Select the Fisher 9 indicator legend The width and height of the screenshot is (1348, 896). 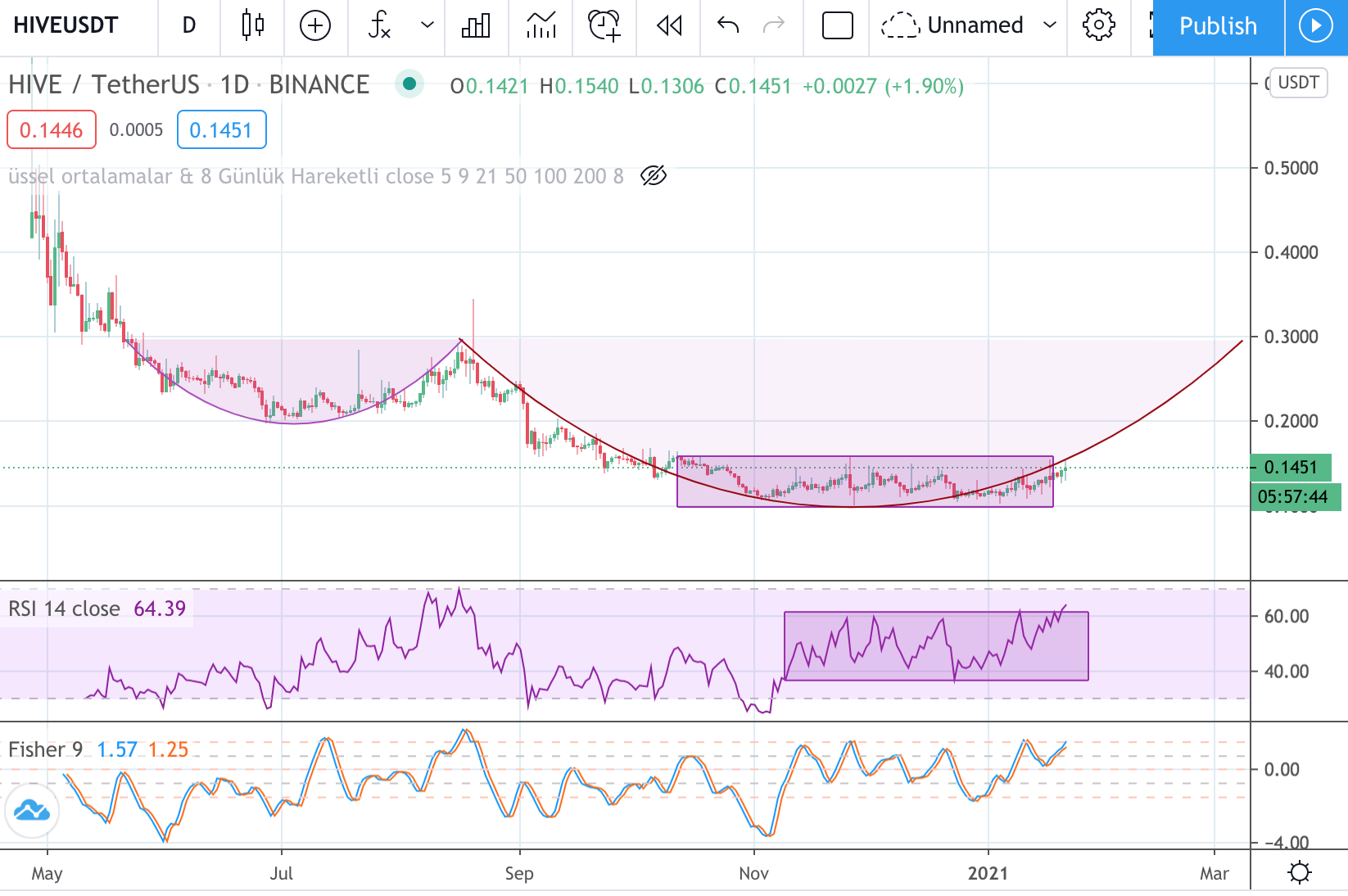pyautogui.click(x=45, y=749)
